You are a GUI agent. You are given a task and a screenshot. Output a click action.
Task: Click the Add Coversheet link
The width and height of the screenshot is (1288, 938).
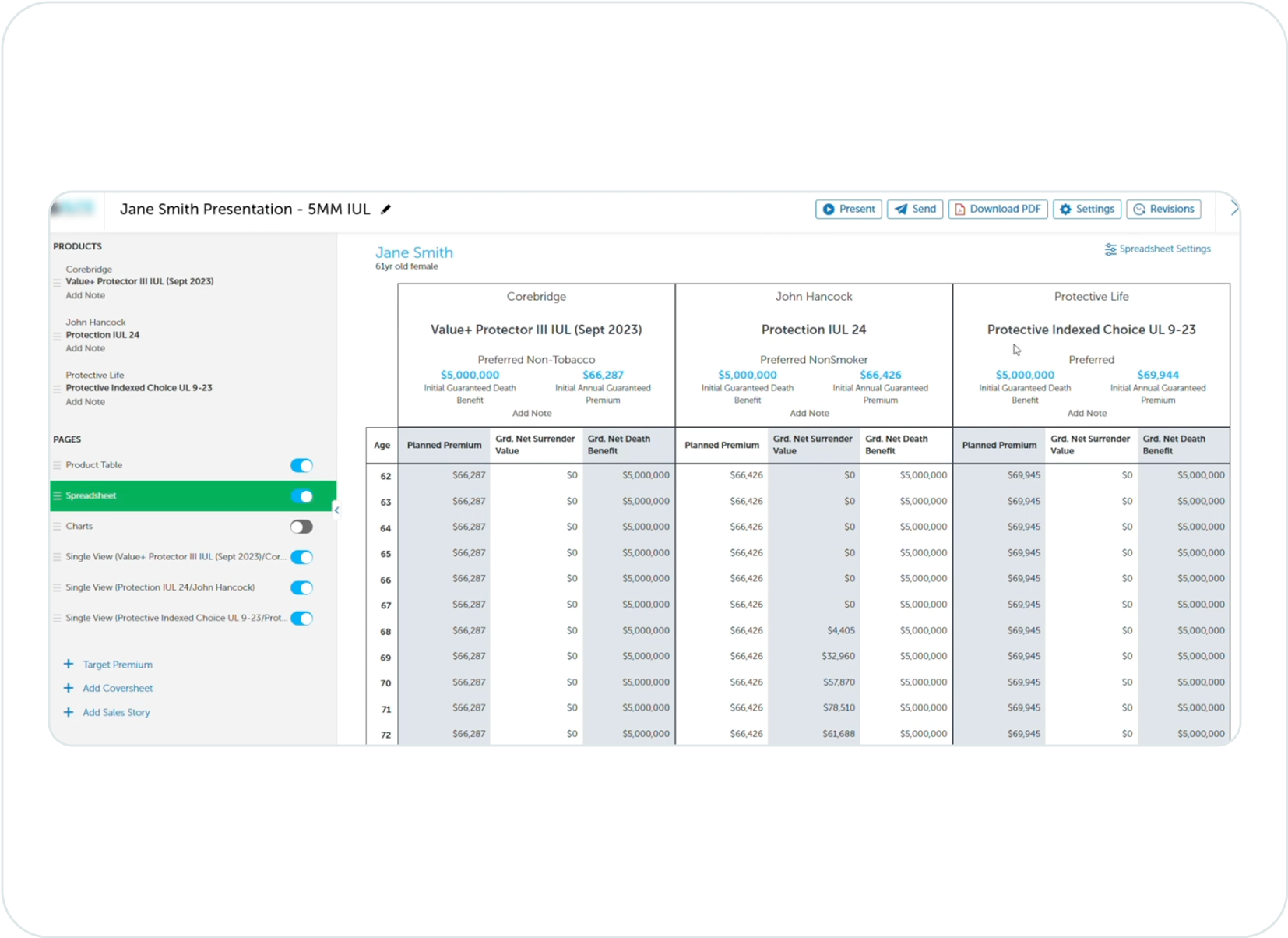point(118,689)
